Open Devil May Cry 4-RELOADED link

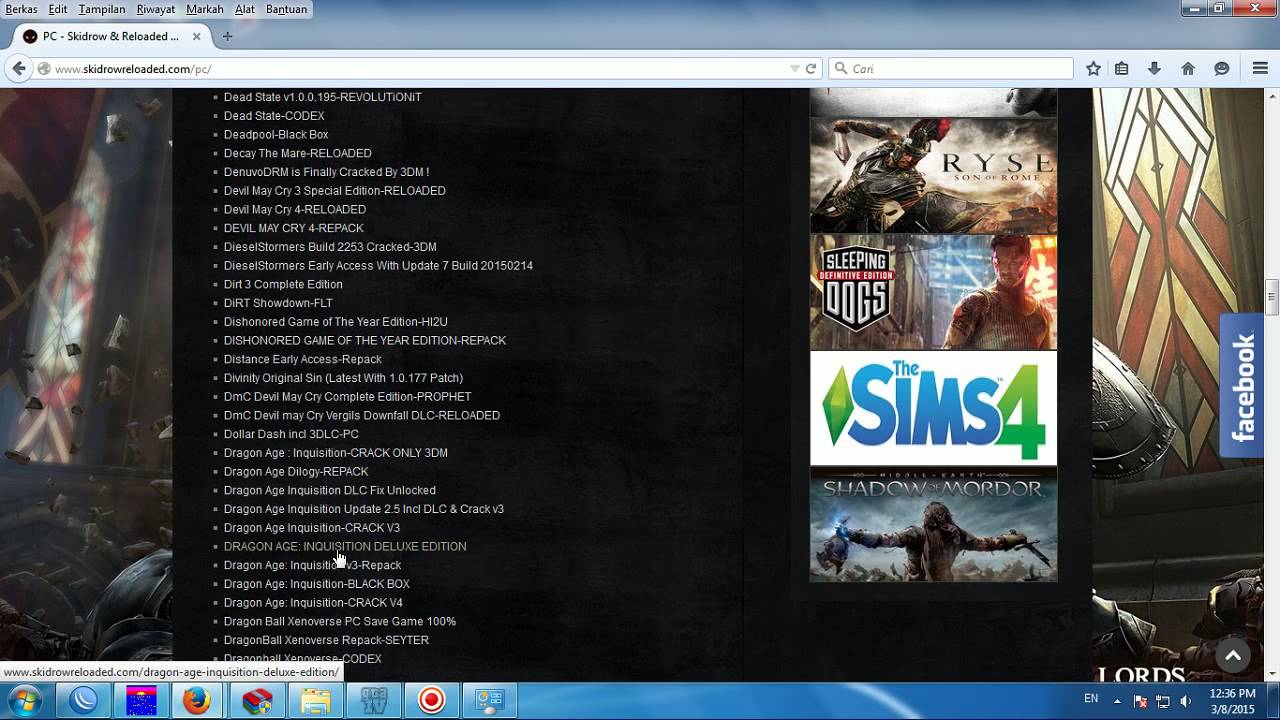coord(295,209)
